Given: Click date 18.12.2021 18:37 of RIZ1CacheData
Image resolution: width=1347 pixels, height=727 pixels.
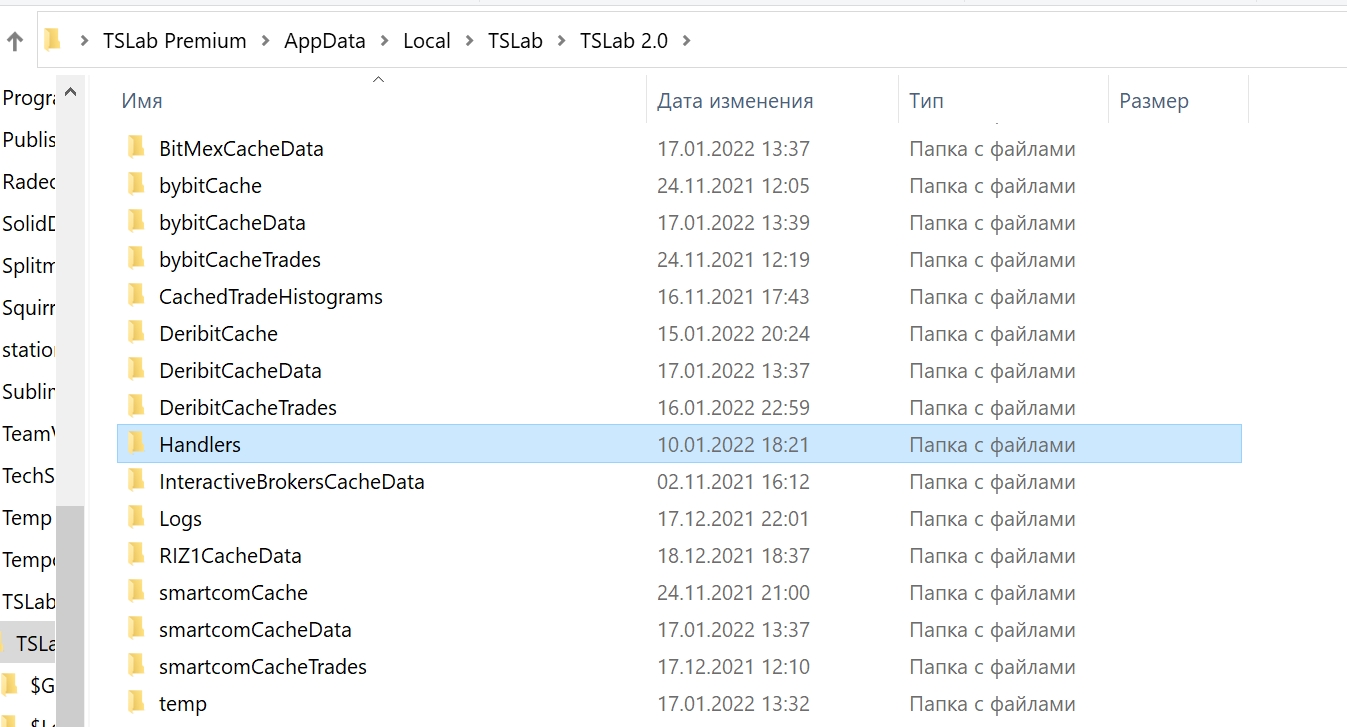Looking at the screenshot, I should (x=733, y=556).
